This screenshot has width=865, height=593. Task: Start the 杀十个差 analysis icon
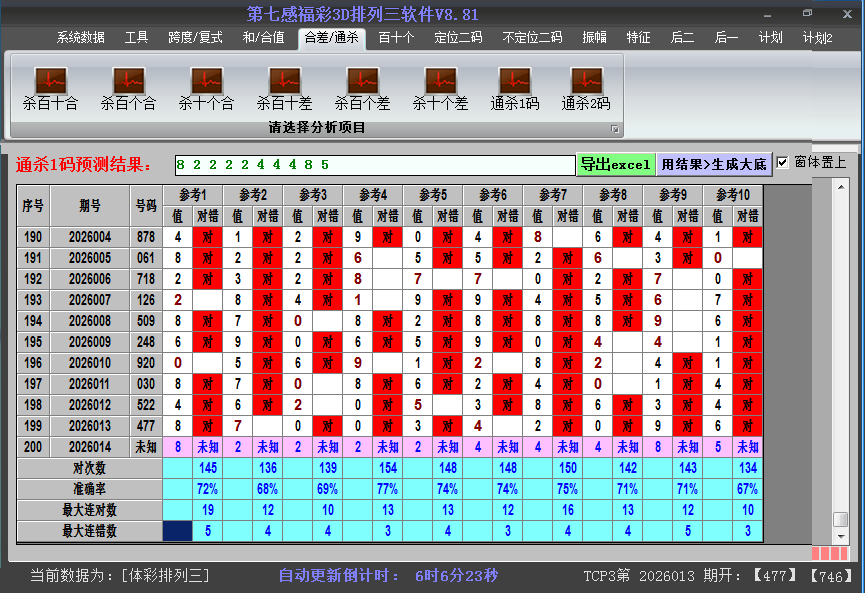pos(440,88)
